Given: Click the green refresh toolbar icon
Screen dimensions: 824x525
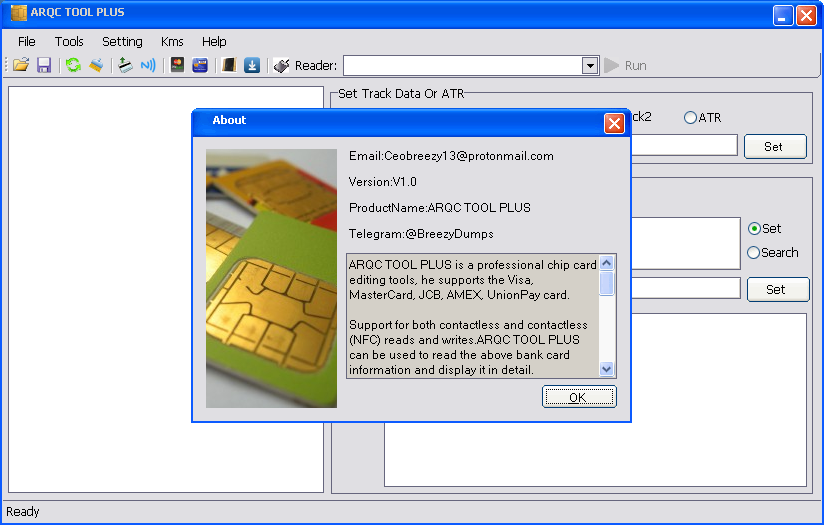Looking at the screenshot, I should (x=73, y=65).
